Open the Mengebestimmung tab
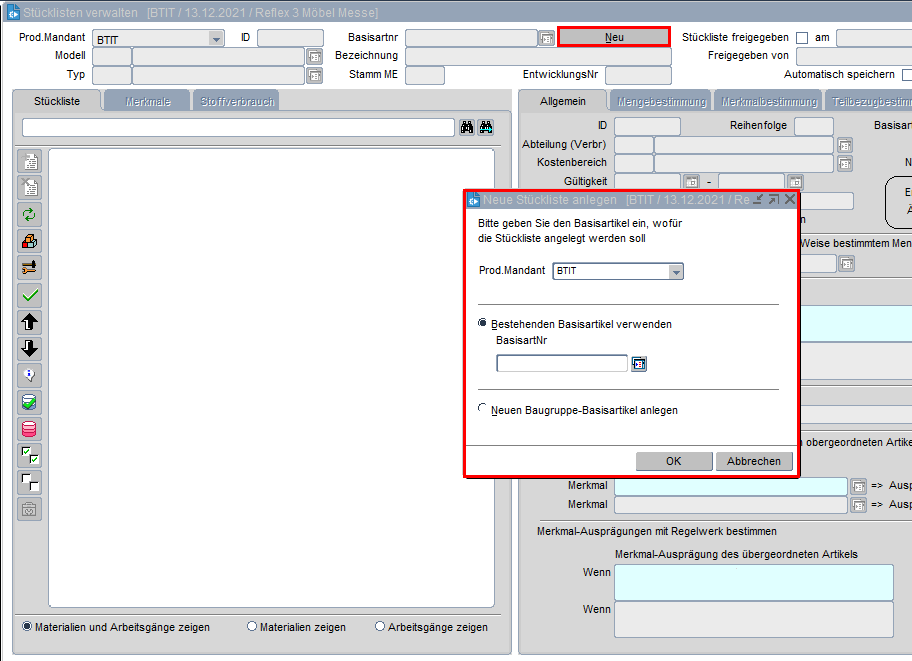 [661, 101]
